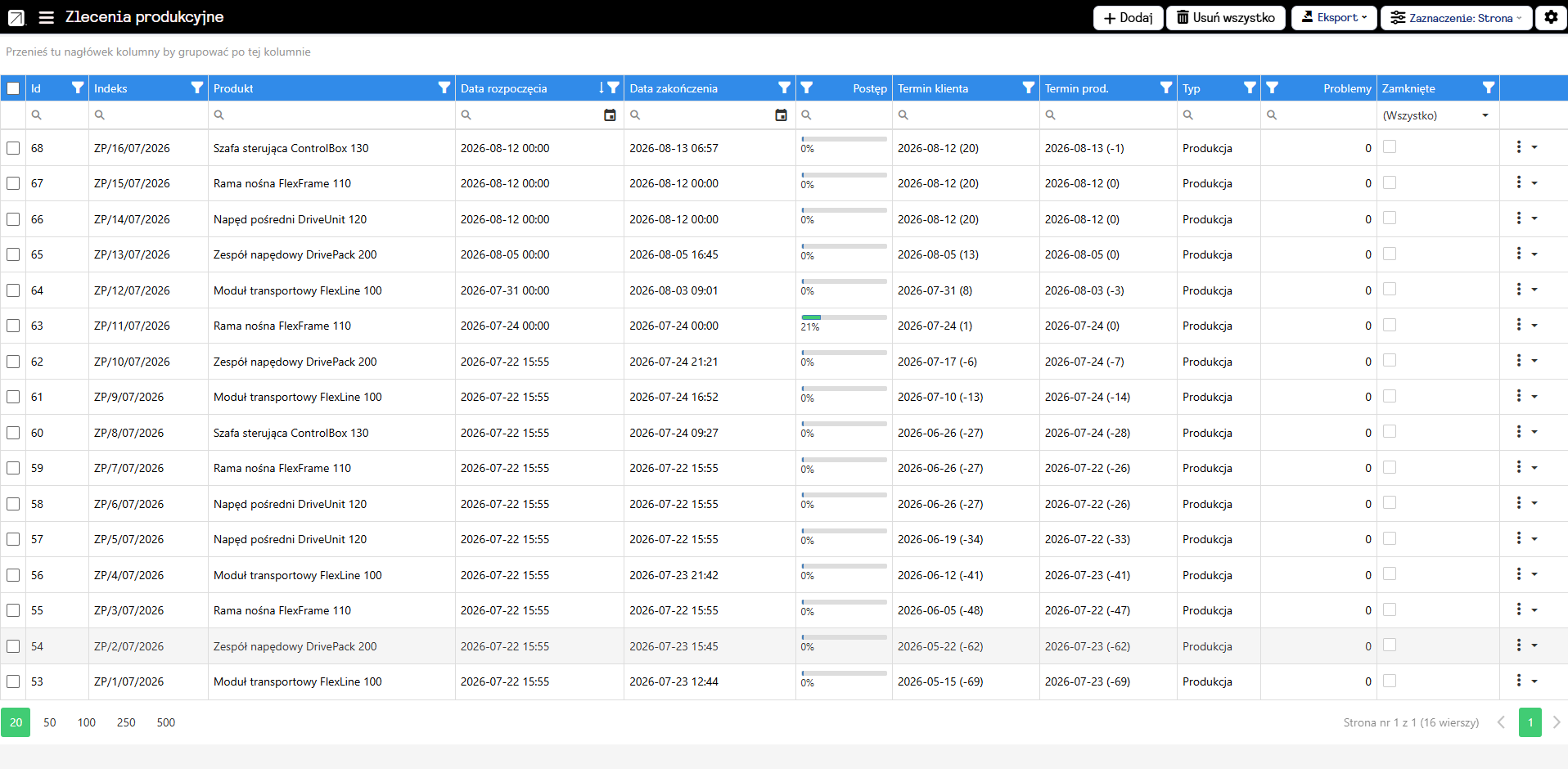Go to page 1 button

pos(1530,722)
